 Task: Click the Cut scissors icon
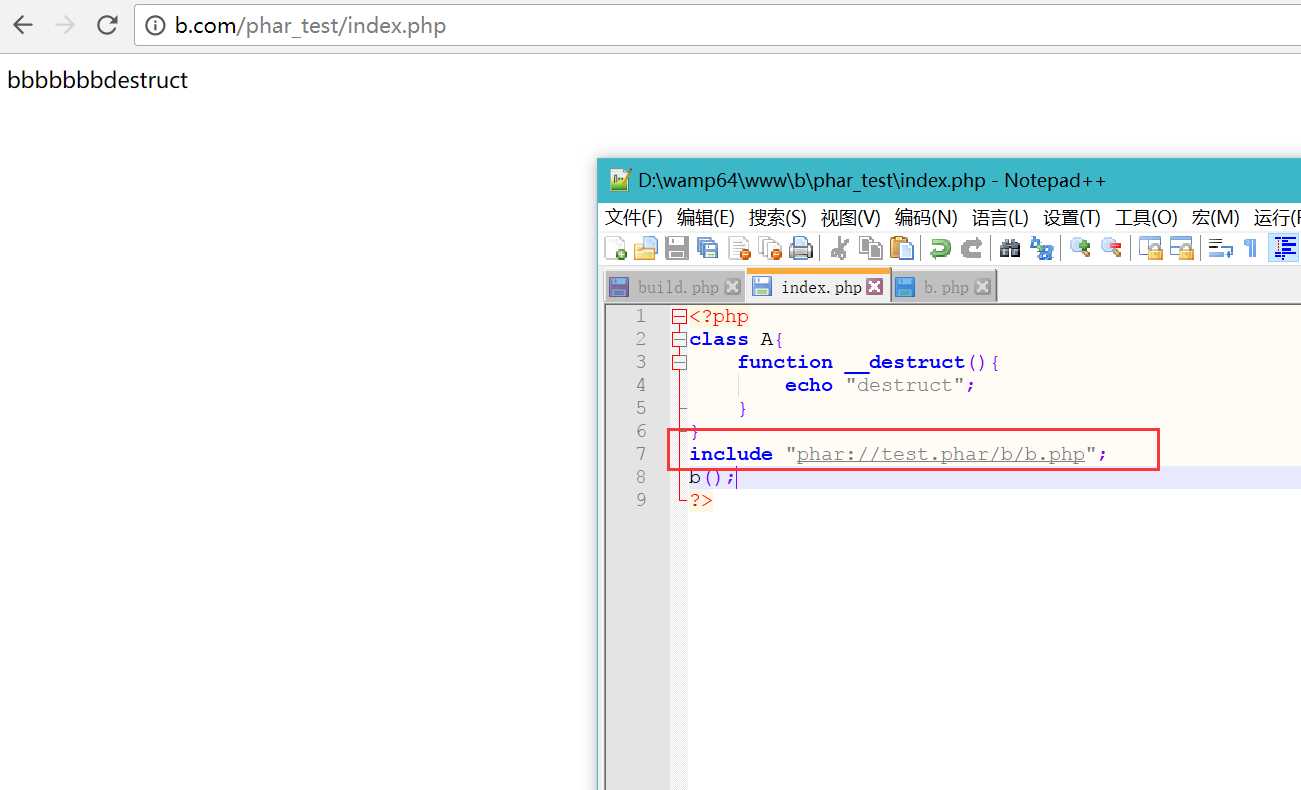840,248
